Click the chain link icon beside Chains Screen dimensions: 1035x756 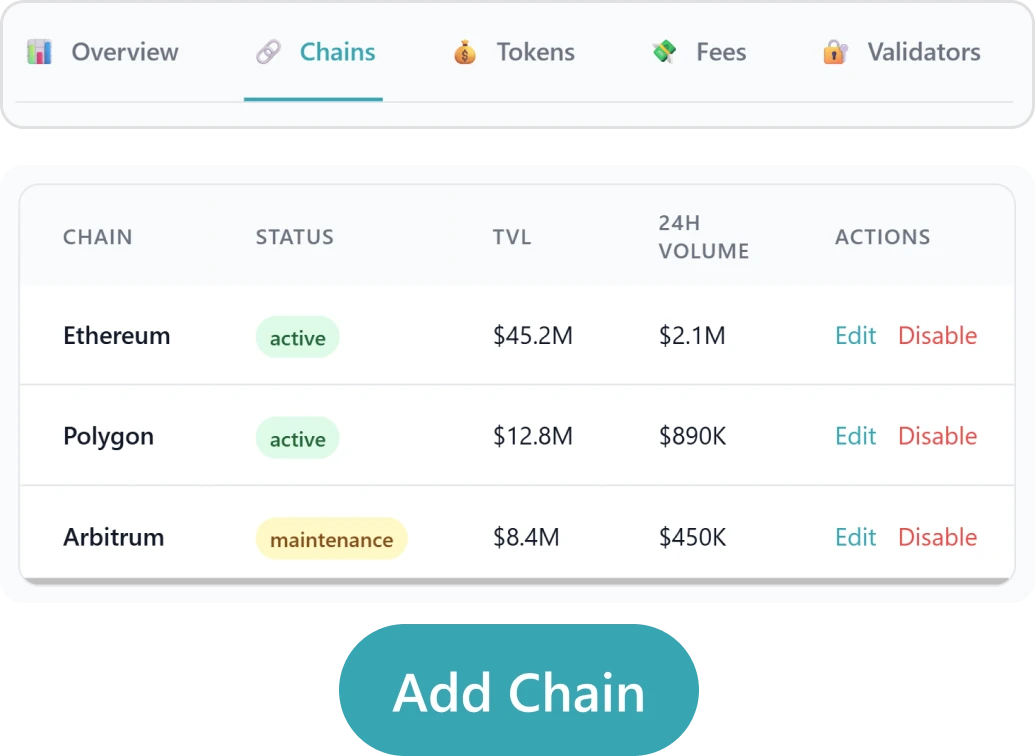pyautogui.click(x=267, y=52)
